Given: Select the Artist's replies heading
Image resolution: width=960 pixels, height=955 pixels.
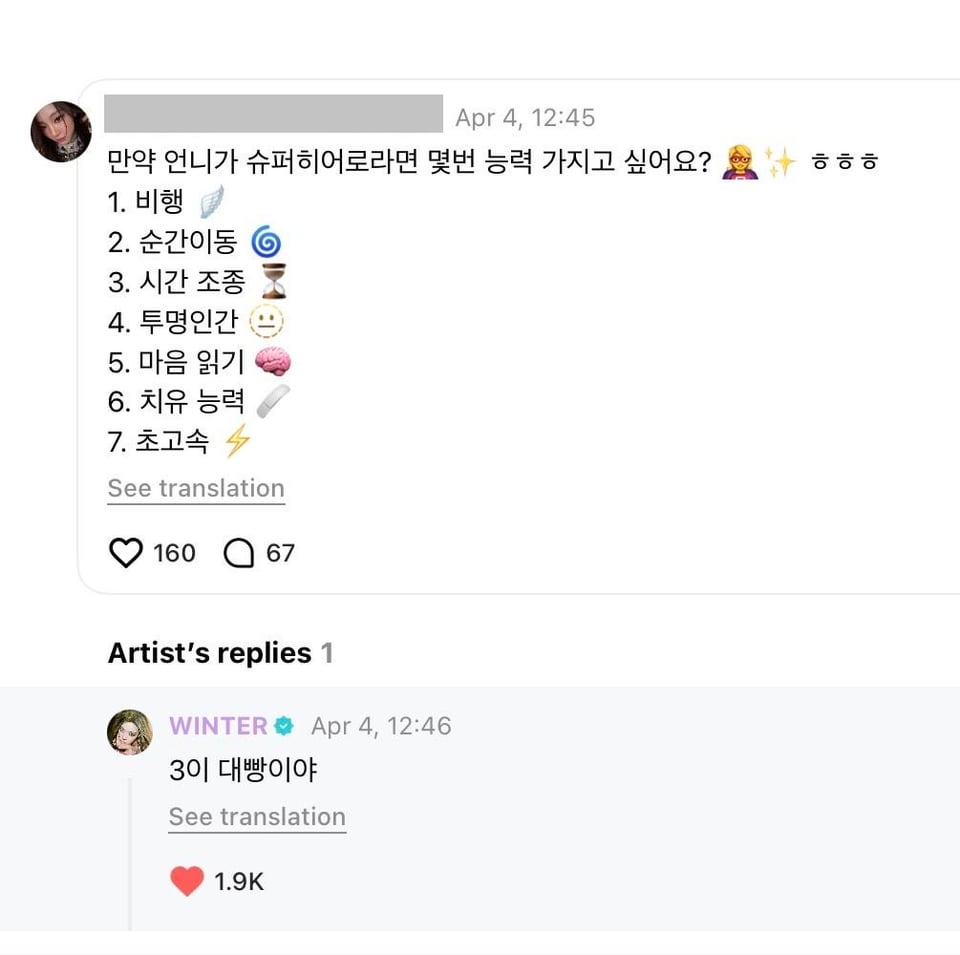Looking at the screenshot, I should (x=210, y=653).
